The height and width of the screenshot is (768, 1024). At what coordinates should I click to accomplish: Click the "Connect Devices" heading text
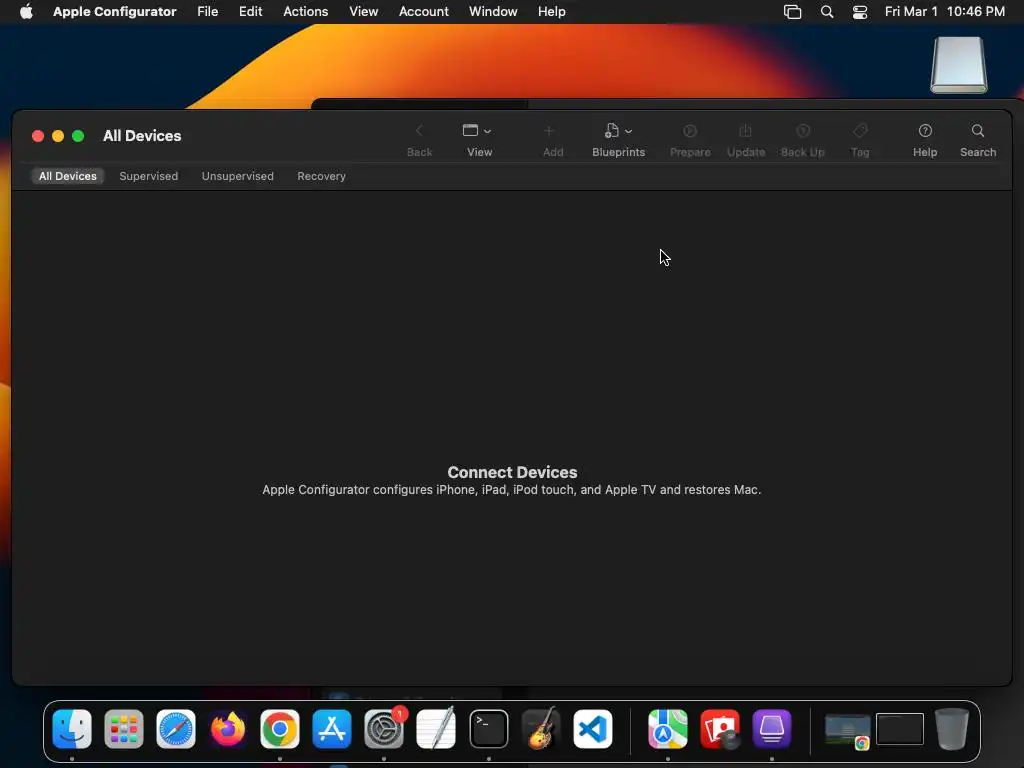pyautogui.click(x=512, y=472)
